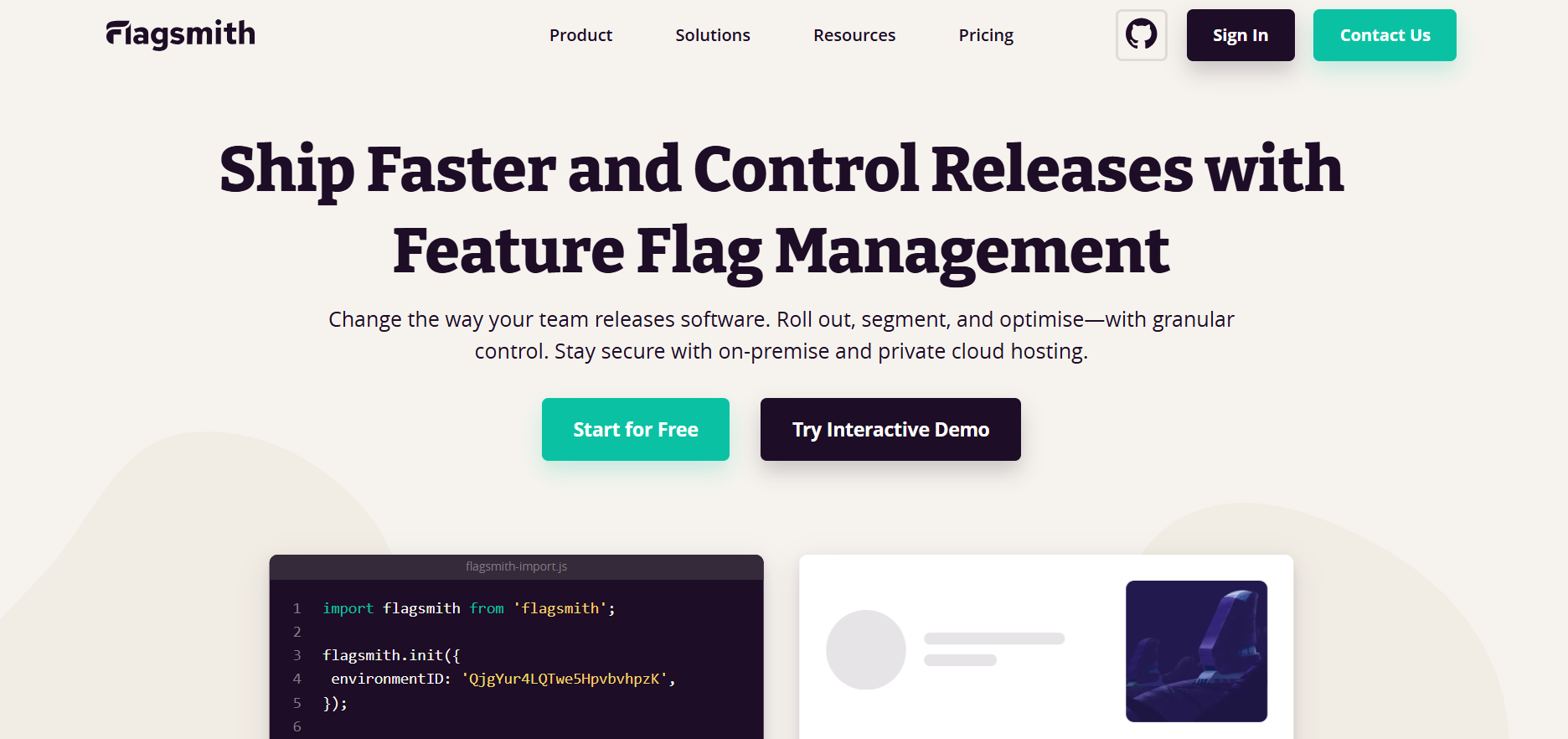Click the environmentID key string in code
Screen dimensions: 1568x739
(x=565, y=679)
